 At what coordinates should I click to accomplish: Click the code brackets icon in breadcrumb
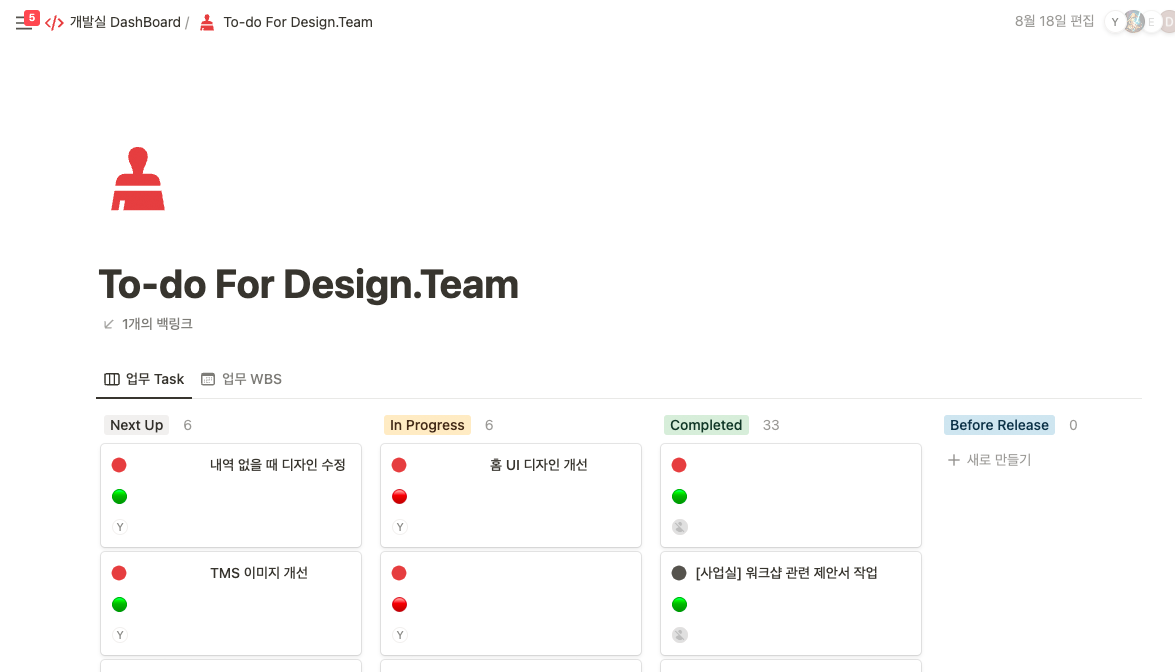[54, 22]
